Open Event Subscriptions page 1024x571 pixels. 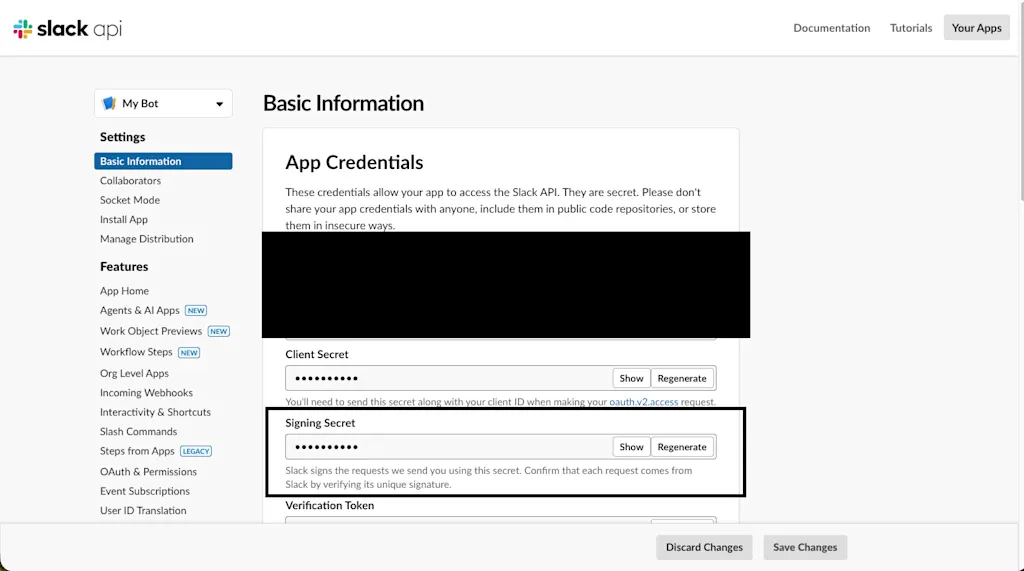[x=144, y=491]
